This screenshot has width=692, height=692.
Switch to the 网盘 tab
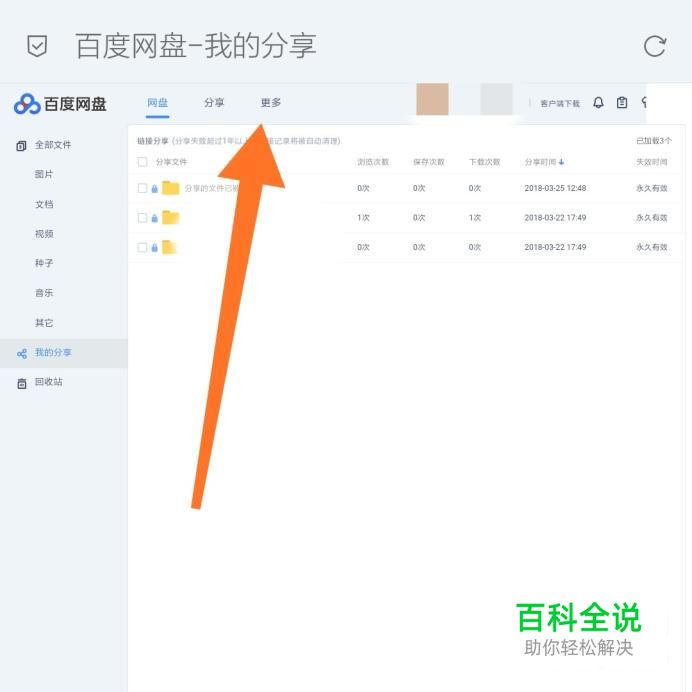click(158, 103)
